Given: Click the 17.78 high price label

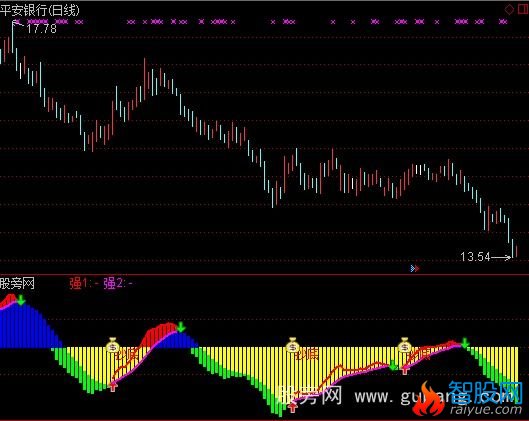Looking at the screenshot, I should coord(41,29).
